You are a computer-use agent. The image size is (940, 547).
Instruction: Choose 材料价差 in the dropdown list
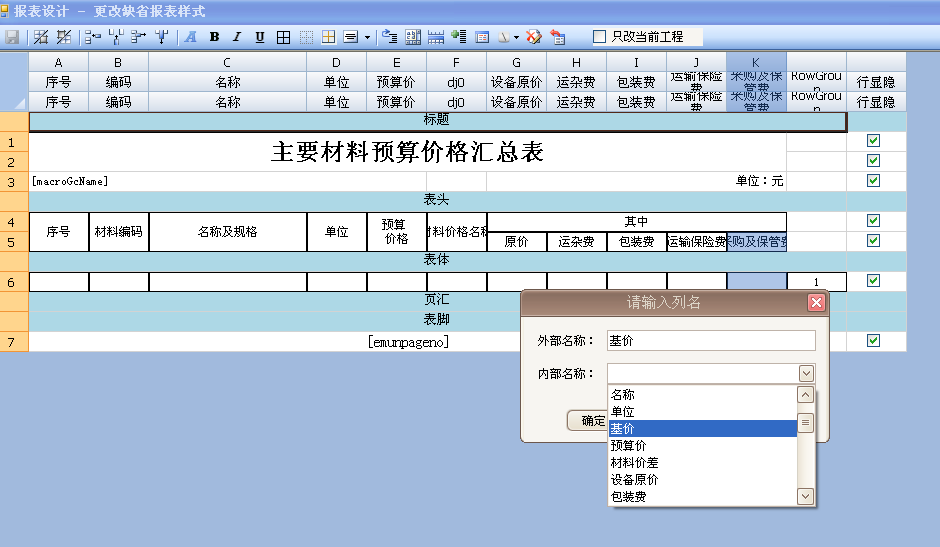(x=634, y=462)
